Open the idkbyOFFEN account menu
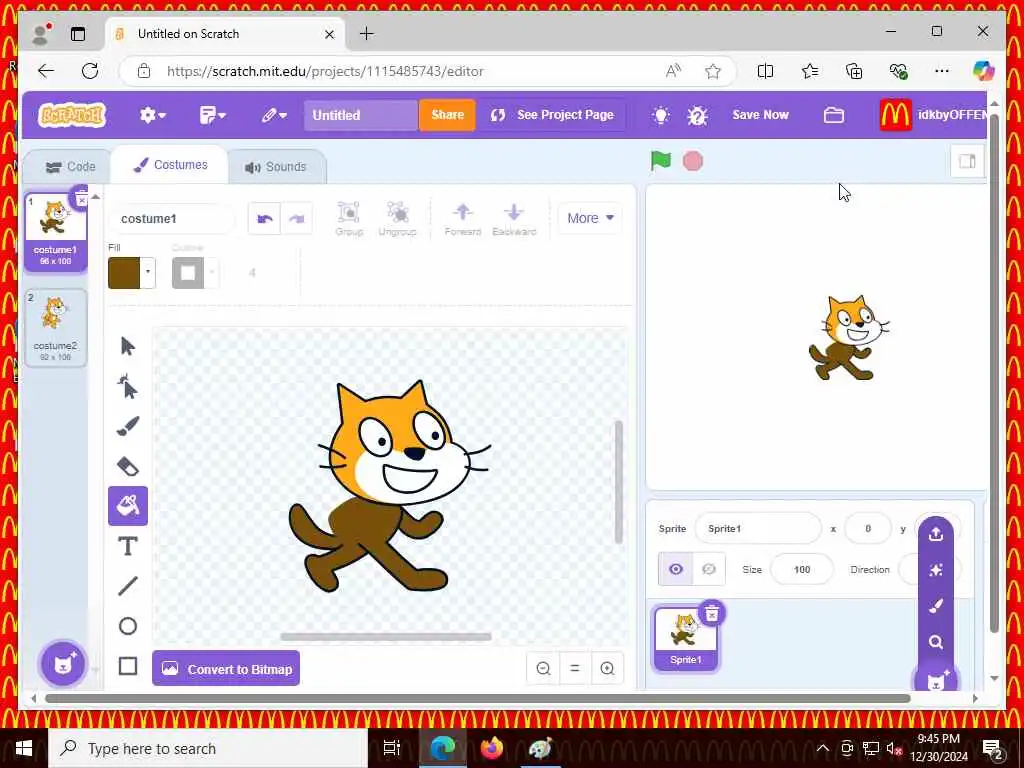Image resolution: width=1024 pixels, height=768 pixels. tap(933, 116)
